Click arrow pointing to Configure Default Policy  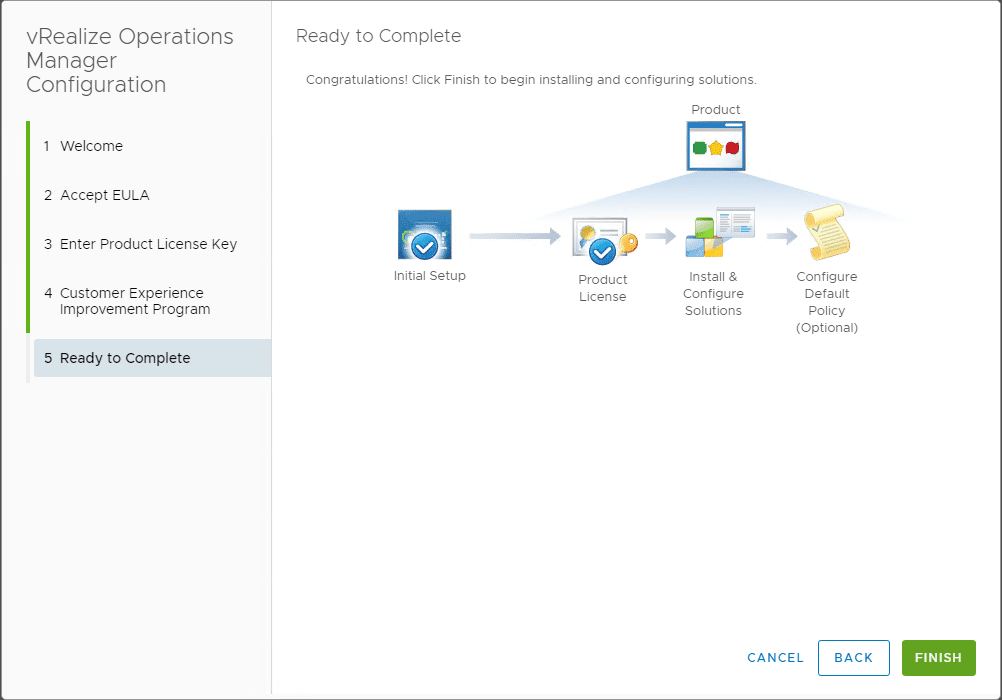coord(782,236)
